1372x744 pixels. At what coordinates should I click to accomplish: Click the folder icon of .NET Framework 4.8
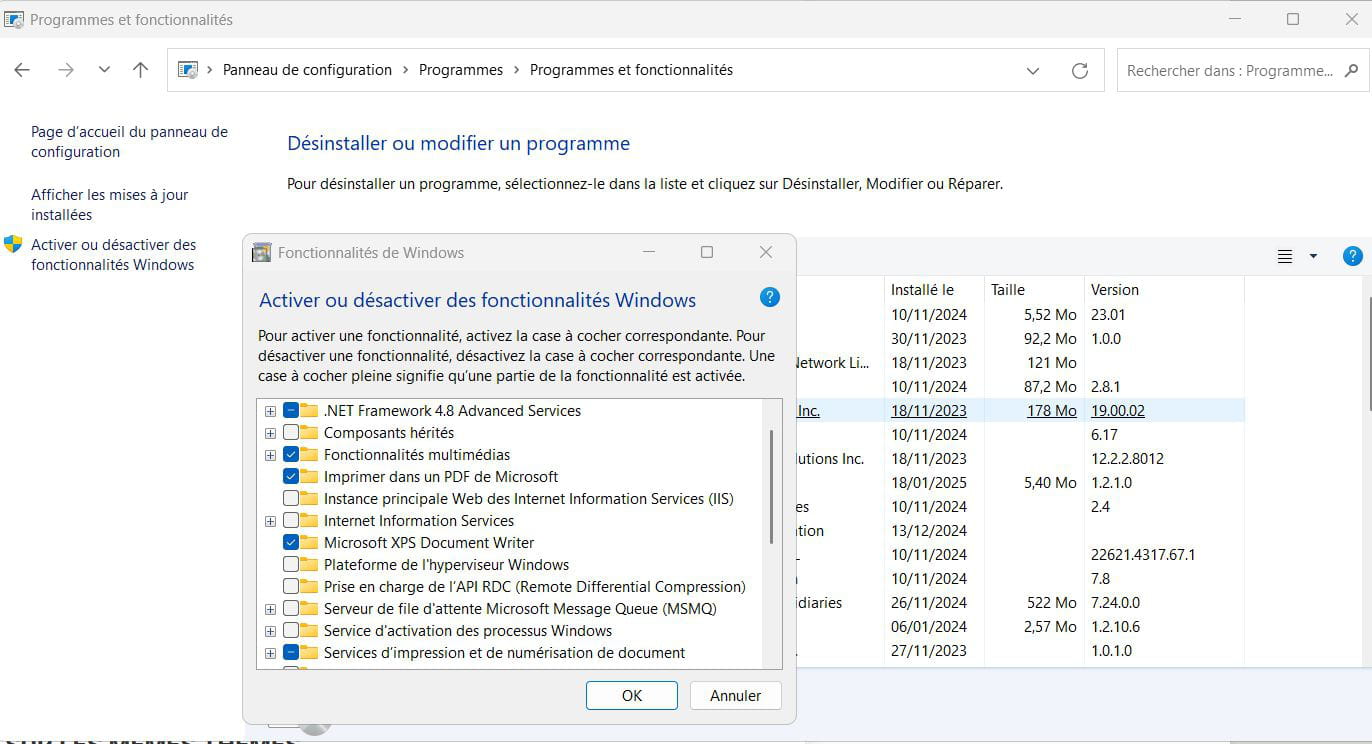coord(309,411)
